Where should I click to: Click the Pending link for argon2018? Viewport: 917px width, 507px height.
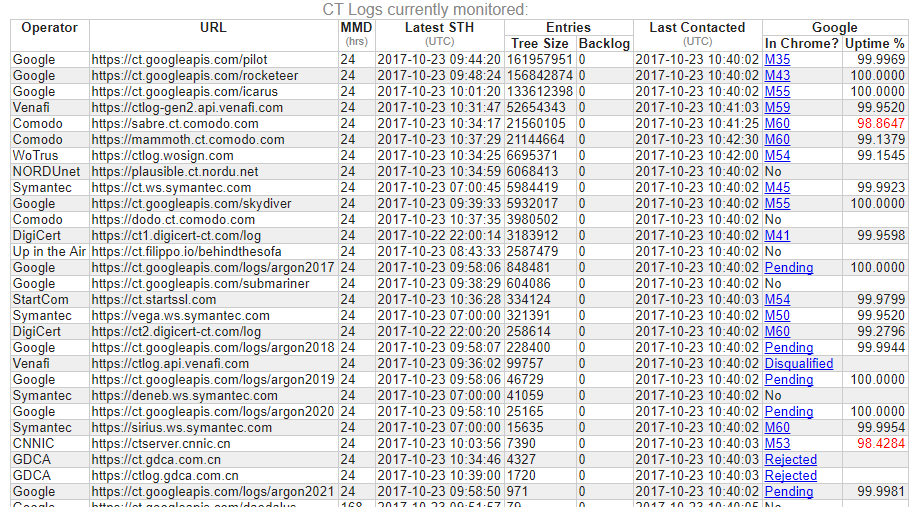pyautogui.click(x=789, y=348)
